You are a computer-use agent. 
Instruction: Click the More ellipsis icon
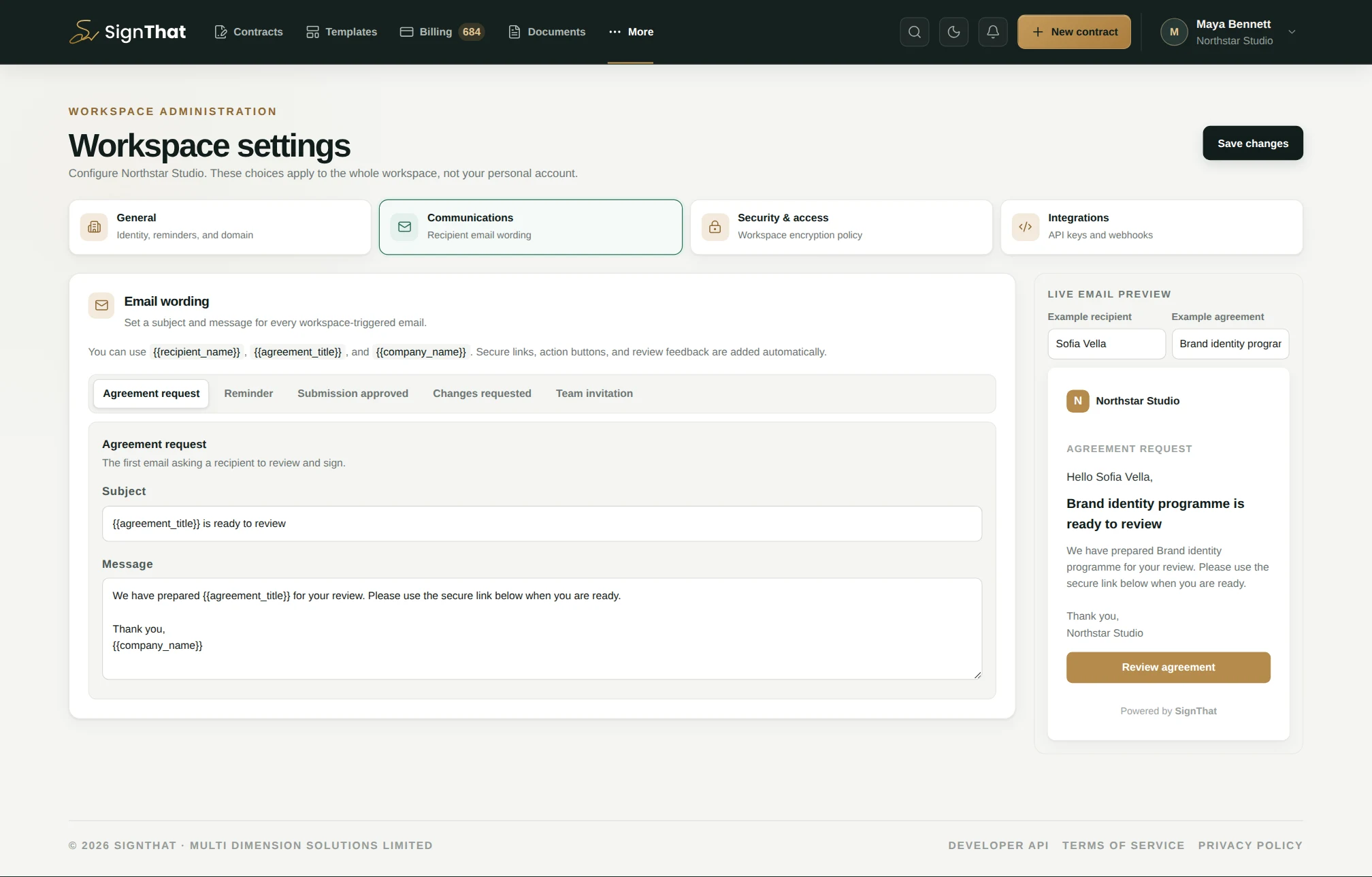[x=615, y=32]
